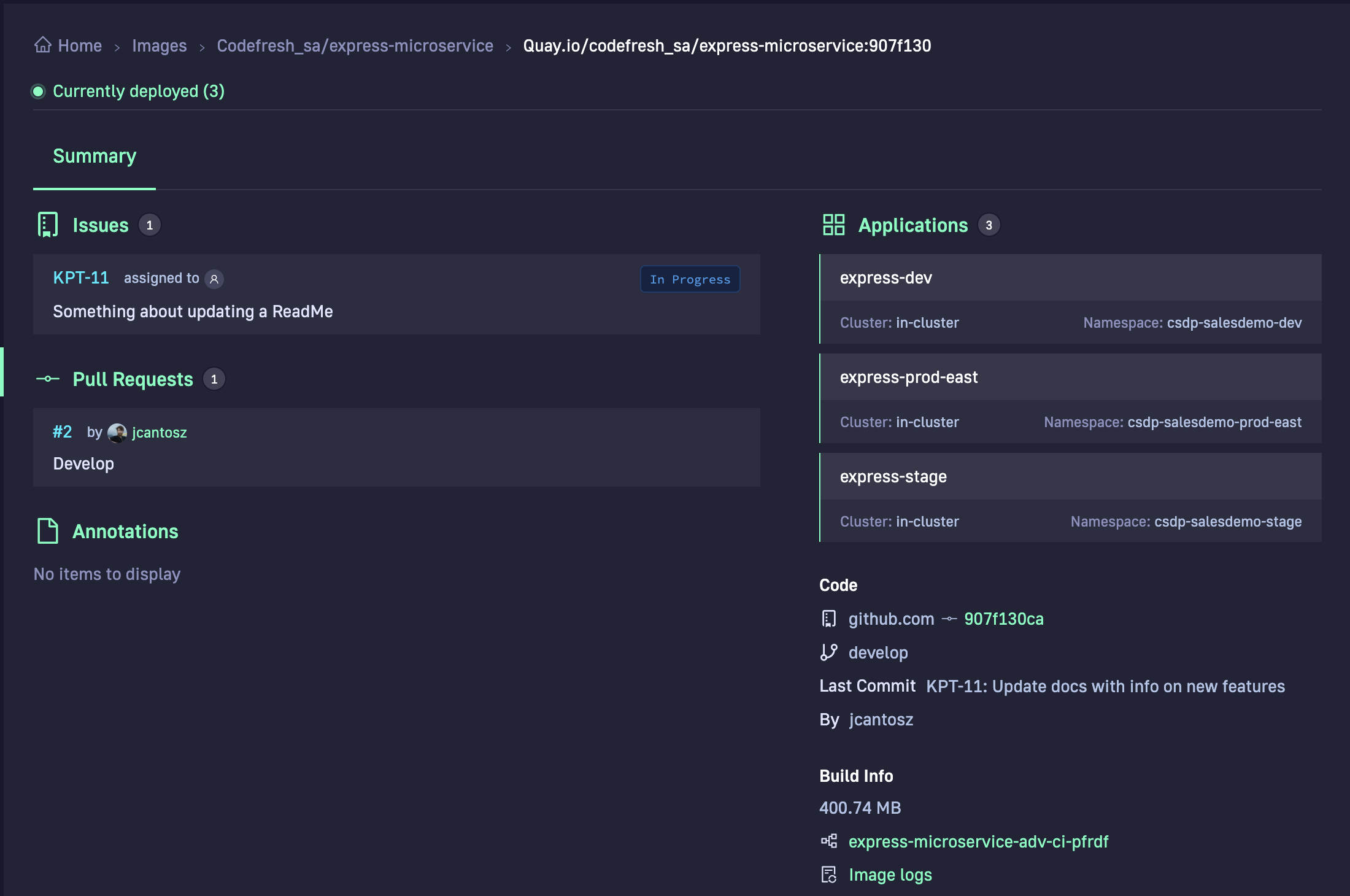Image resolution: width=1350 pixels, height=896 pixels.
Task: Click the repository icon next to github.com
Action: tap(828, 619)
